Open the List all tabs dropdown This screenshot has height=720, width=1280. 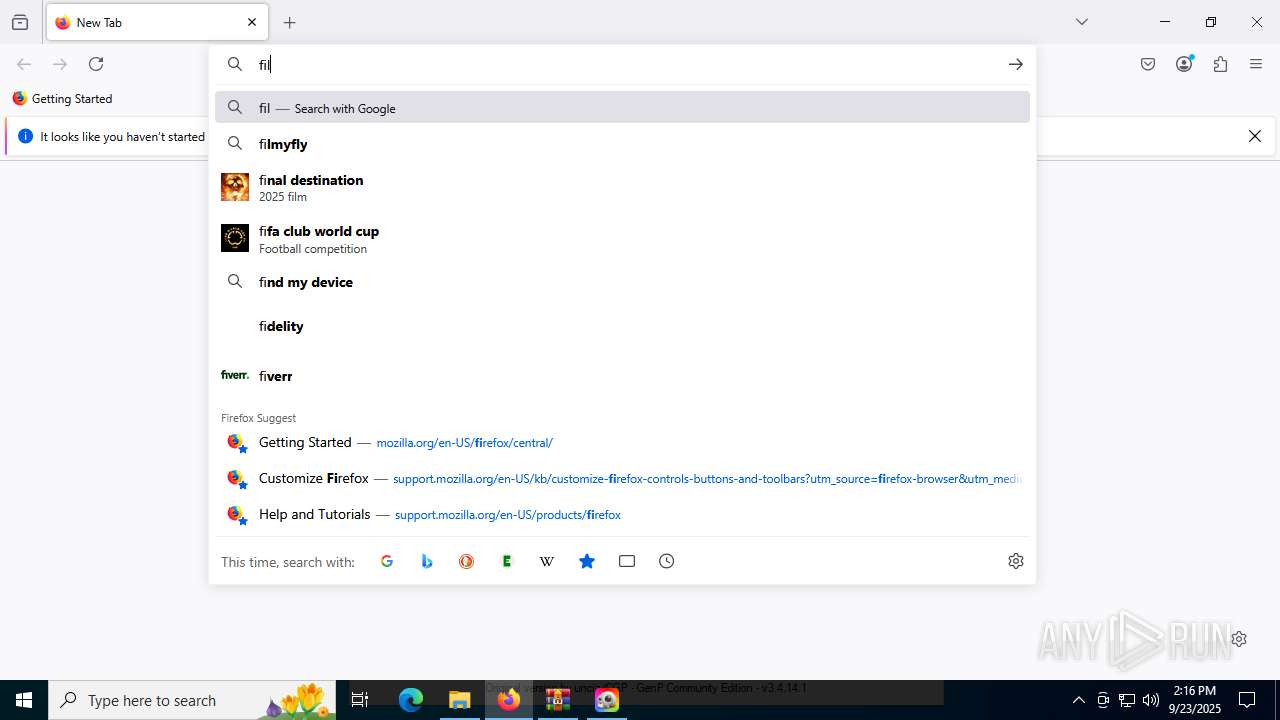coord(1082,22)
